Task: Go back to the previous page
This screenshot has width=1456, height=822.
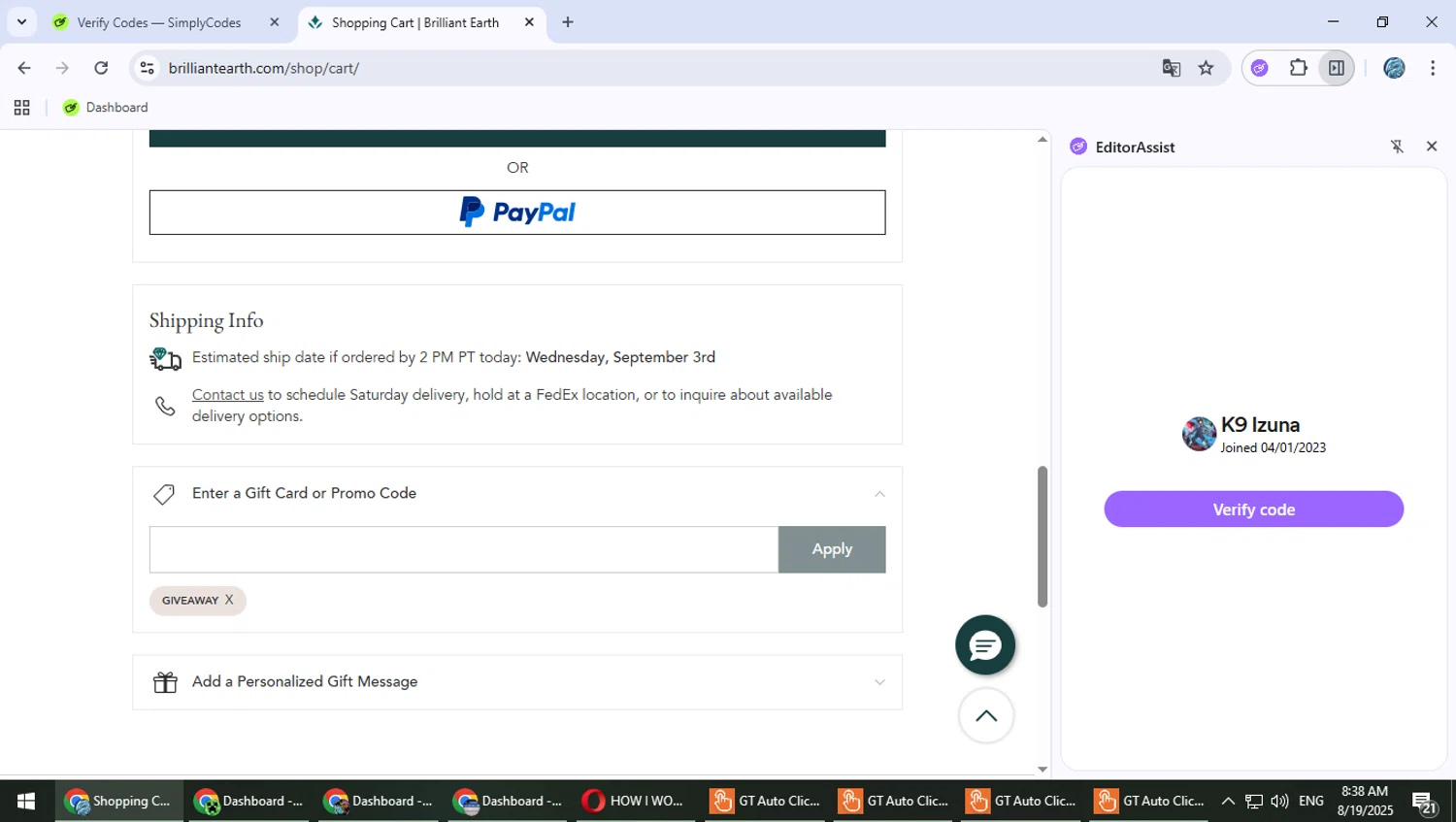Action: tap(24, 68)
